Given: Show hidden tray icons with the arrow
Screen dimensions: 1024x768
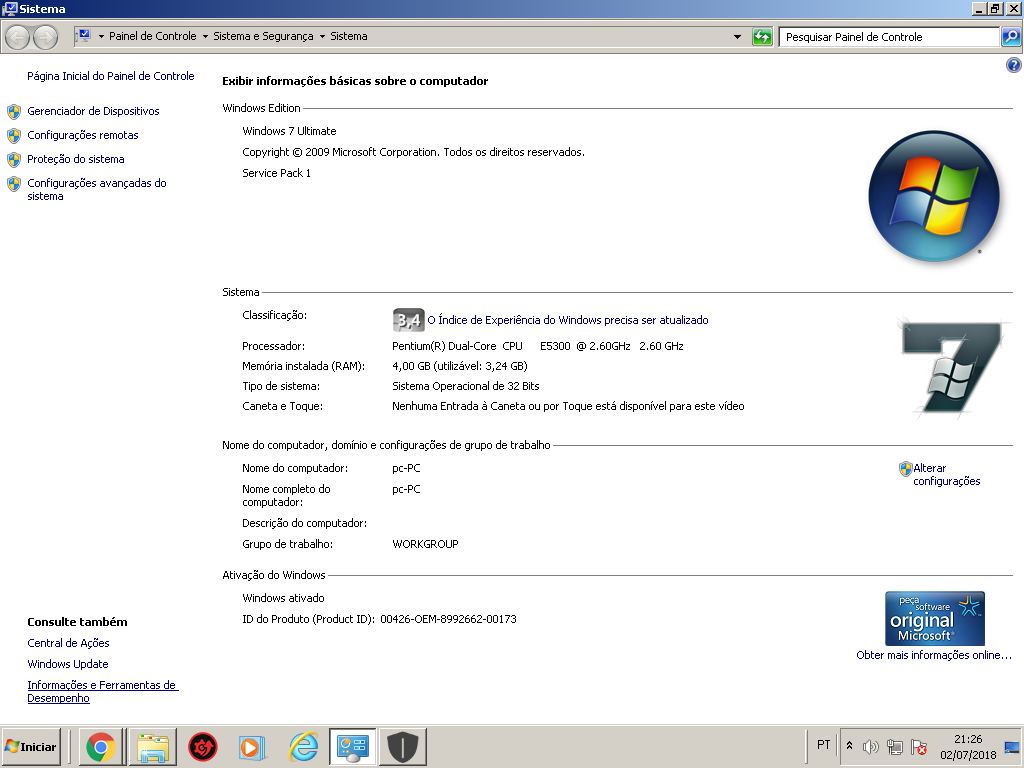Looking at the screenshot, I should tap(850, 746).
